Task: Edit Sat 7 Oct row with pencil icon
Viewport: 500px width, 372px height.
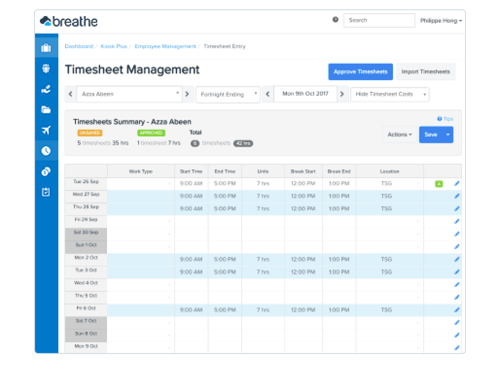Action: point(457,323)
